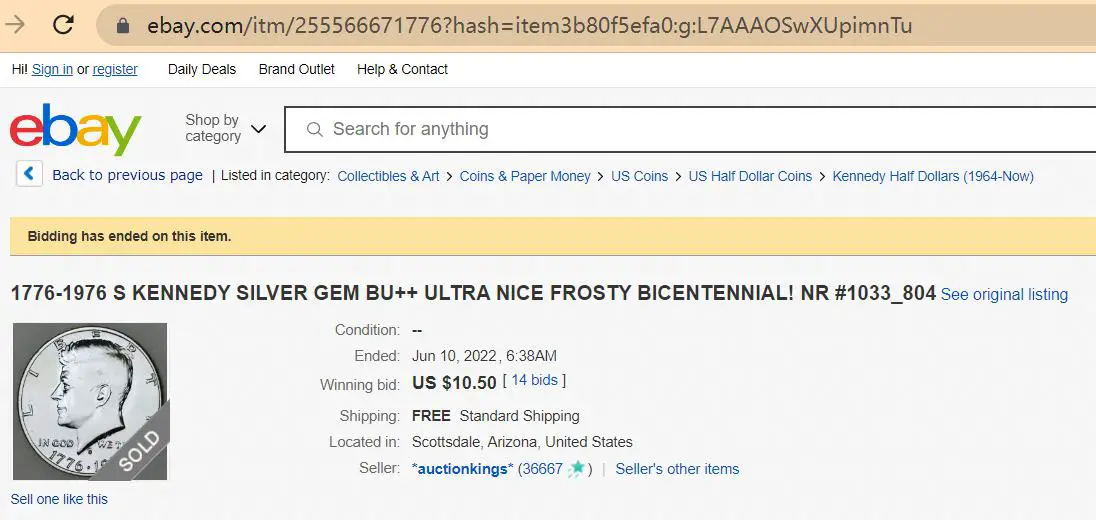Click the browser forward arrow
The height and width of the screenshot is (520, 1096).
tap(15, 25)
